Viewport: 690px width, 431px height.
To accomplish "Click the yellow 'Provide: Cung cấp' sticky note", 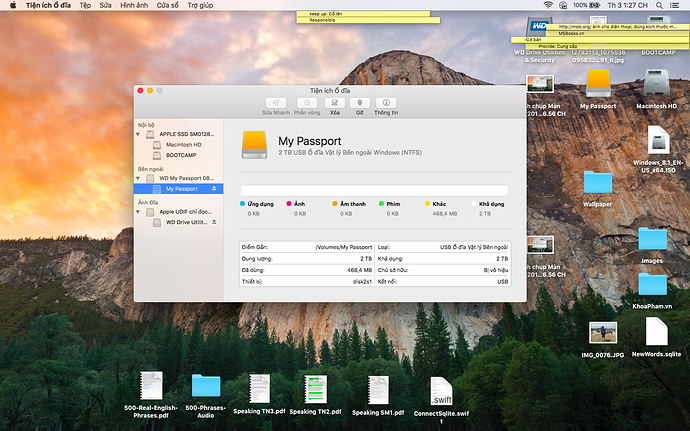I will pos(607,46).
